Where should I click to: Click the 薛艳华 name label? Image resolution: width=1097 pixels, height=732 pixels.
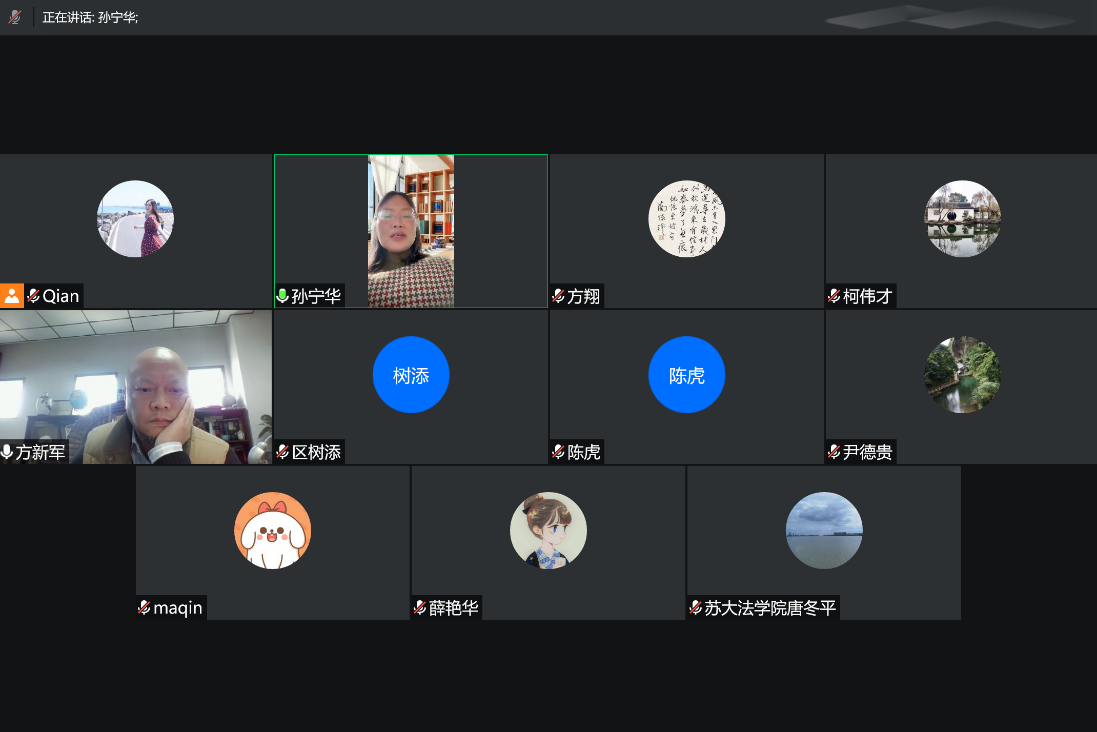pyautogui.click(x=454, y=608)
